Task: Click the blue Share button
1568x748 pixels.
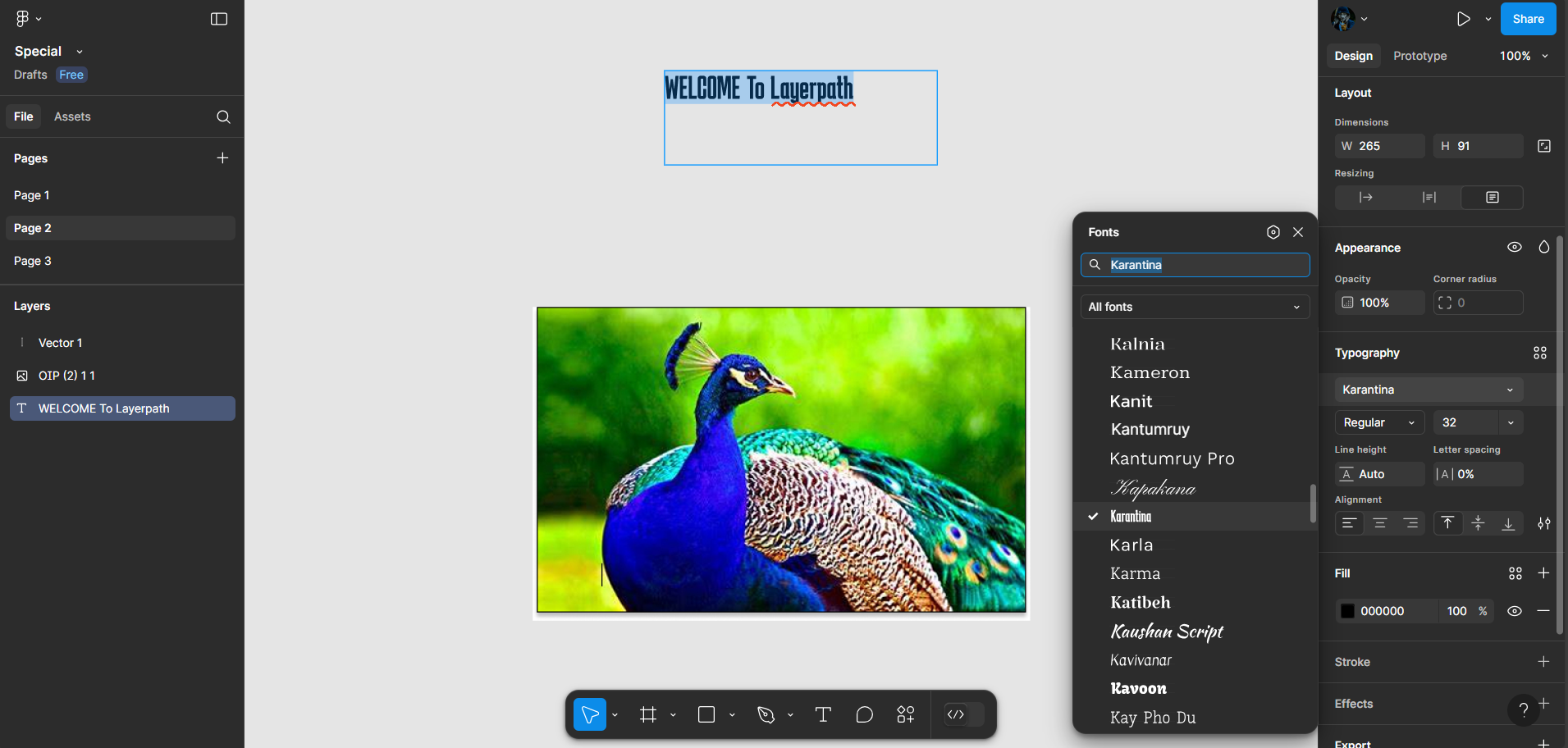Action: tap(1528, 19)
